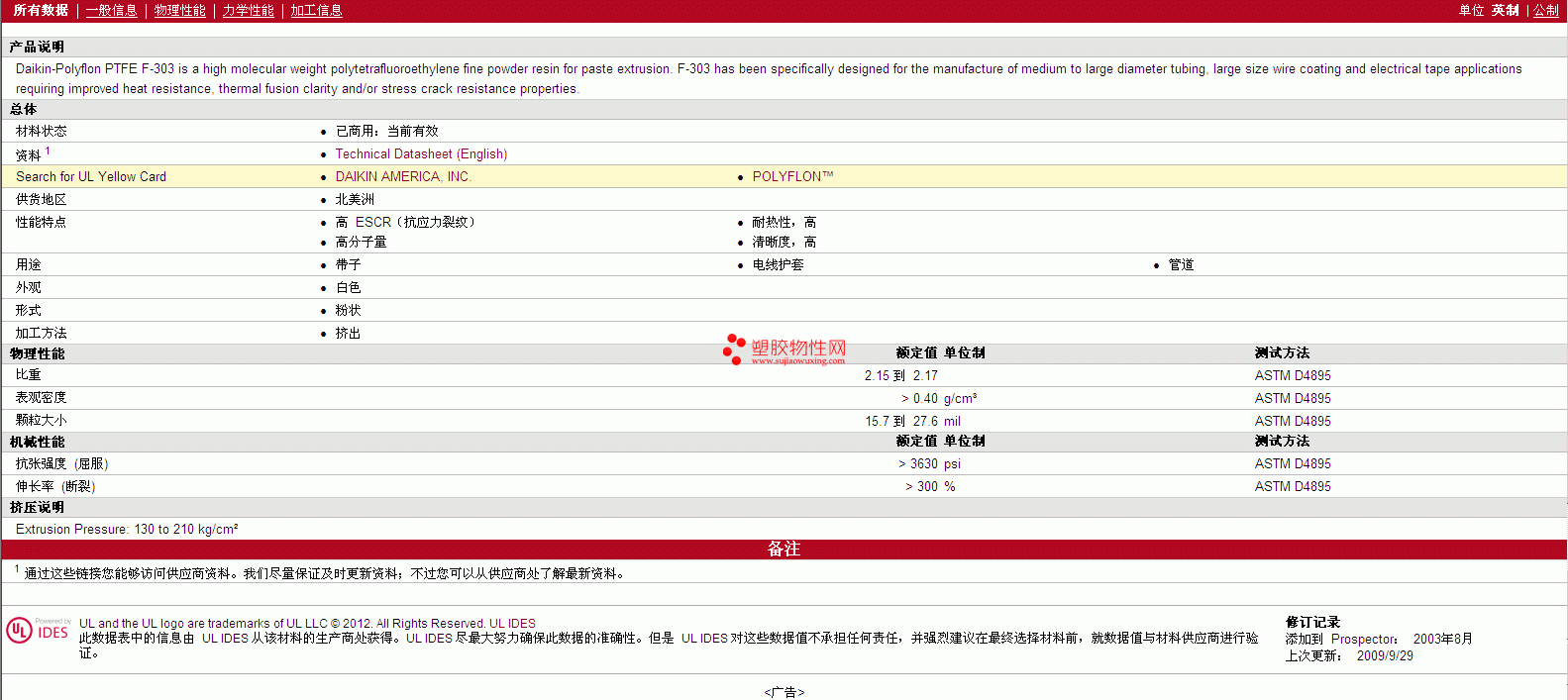The height and width of the screenshot is (700, 1568).
Task: Click the UL IDES logo
Action: pos(38,630)
